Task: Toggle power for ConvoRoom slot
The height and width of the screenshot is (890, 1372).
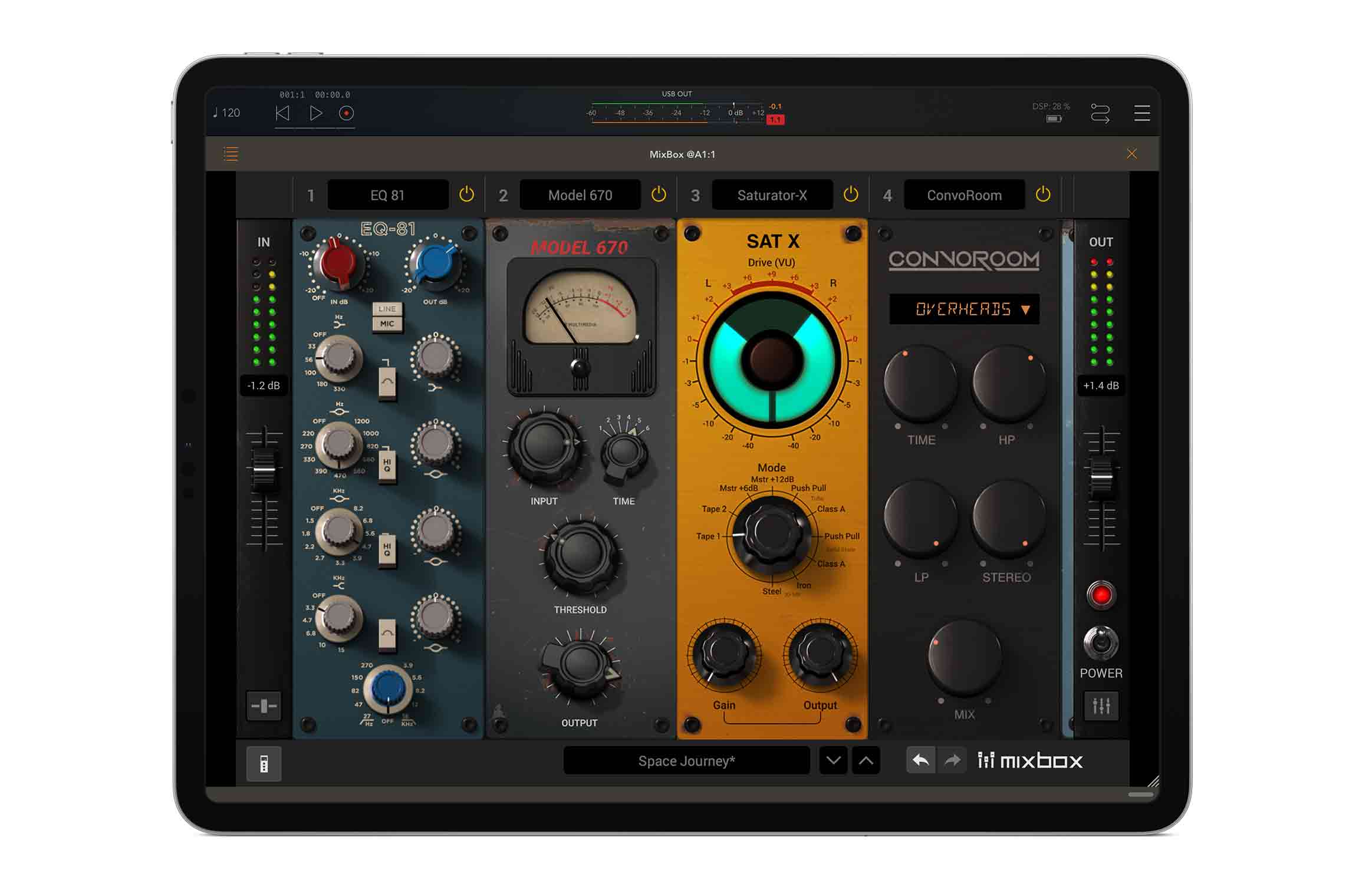Action: 1043,194
